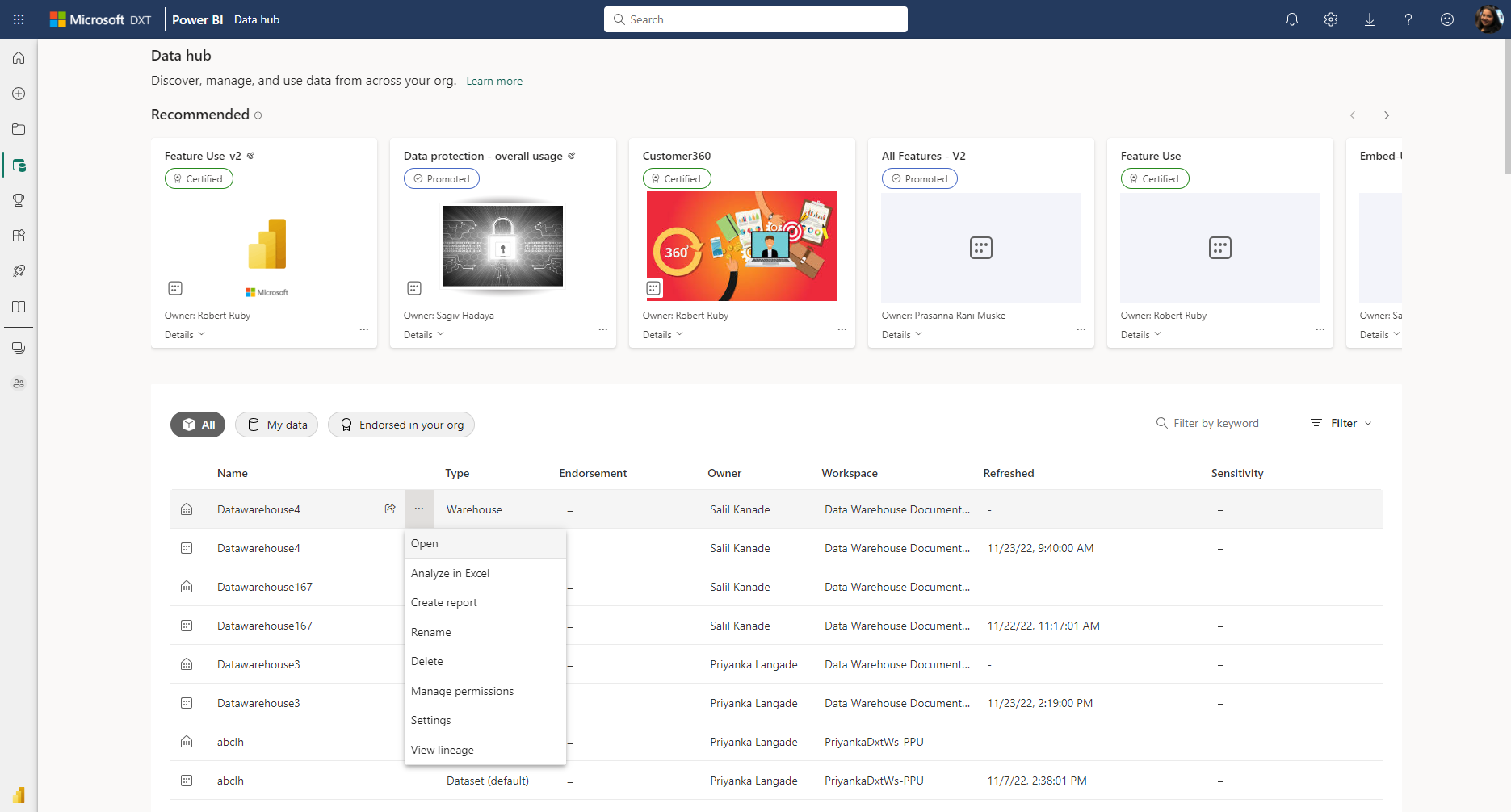Viewport: 1511px width, 812px height.
Task: Follow the Learn more link
Action: tap(494, 81)
